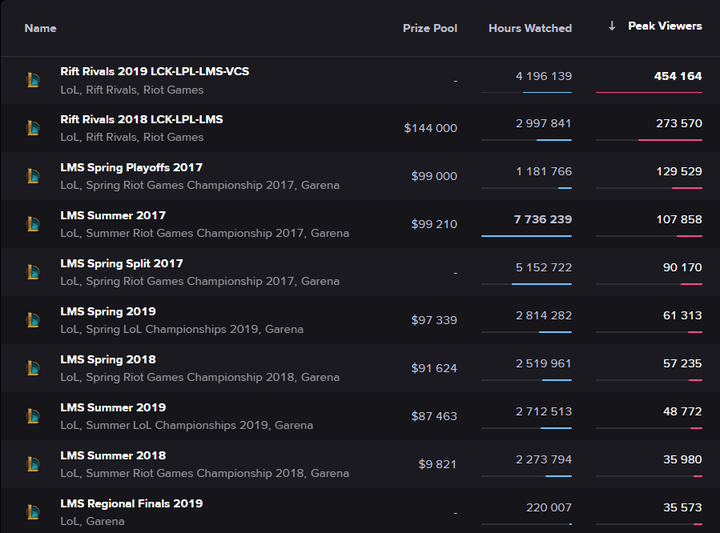The image size is (720, 533).
Task: Sort table by Hours Watched column
Action: pyautogui.click(x=530, y=28)
